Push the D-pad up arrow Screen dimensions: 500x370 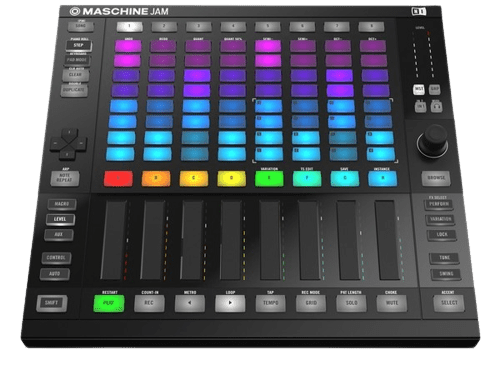tap(69, 133)
